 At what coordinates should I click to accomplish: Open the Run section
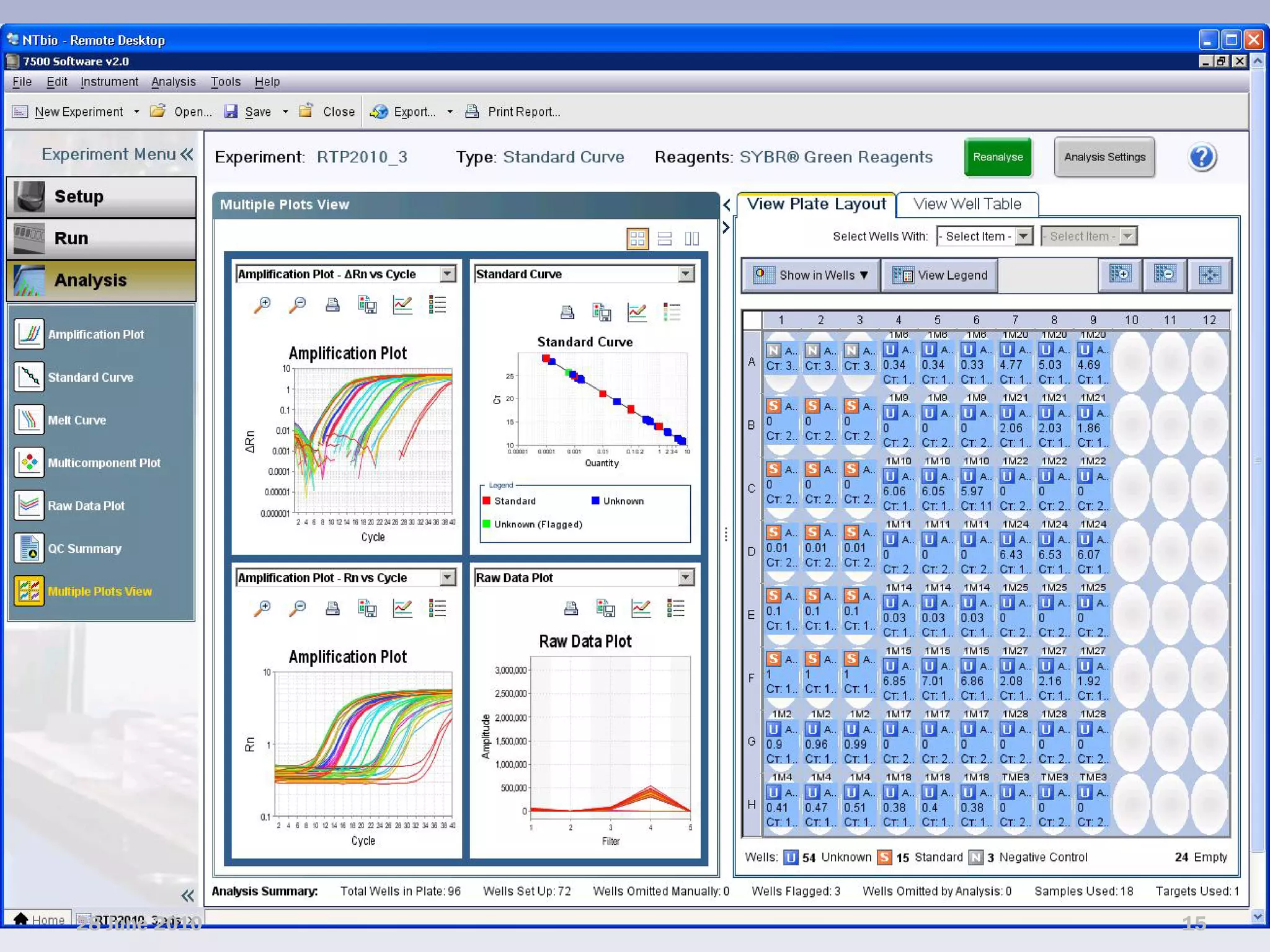tap(102, 239)
